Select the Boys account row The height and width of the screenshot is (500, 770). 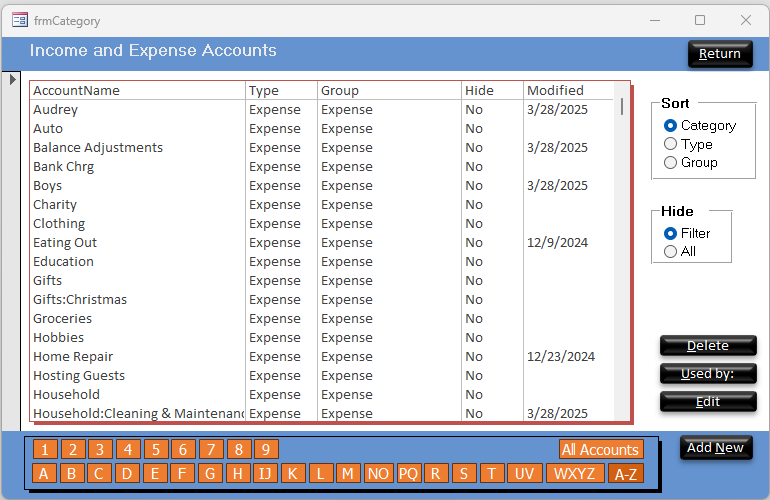322,186
